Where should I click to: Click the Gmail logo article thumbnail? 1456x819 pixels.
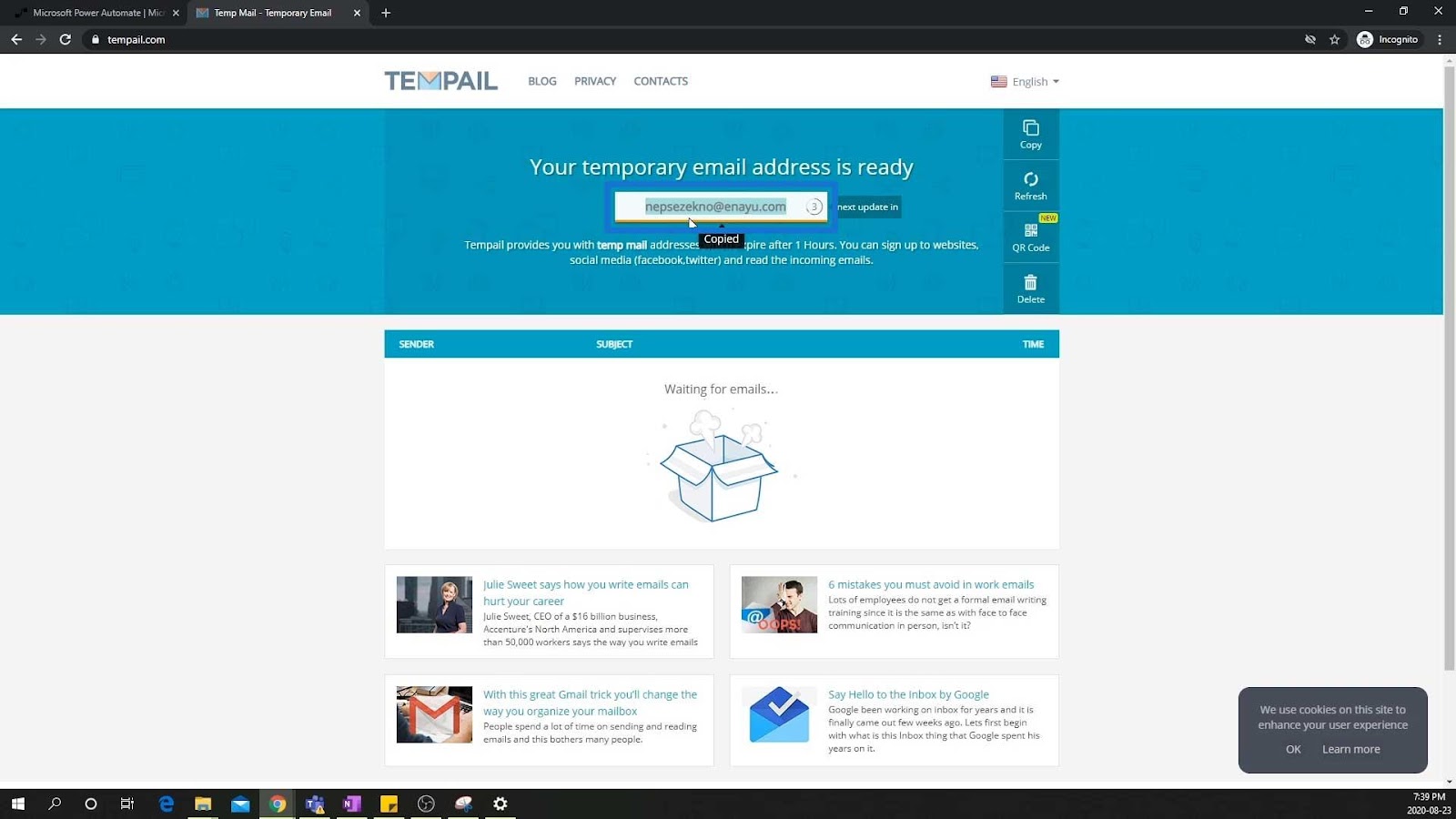pyautogui.click(x=434, y=714)
